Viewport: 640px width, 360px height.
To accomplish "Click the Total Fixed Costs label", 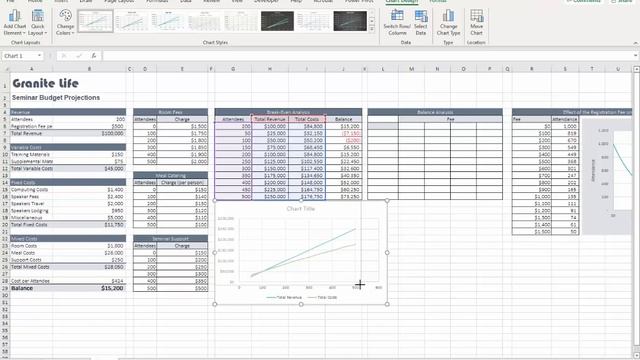I will (29, 224).
